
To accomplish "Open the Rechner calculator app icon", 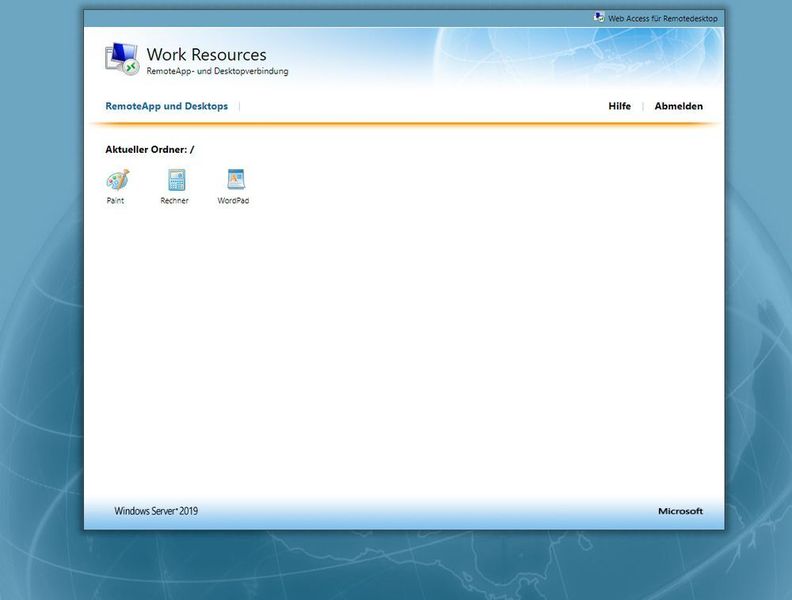I will [x=176, y=179].
